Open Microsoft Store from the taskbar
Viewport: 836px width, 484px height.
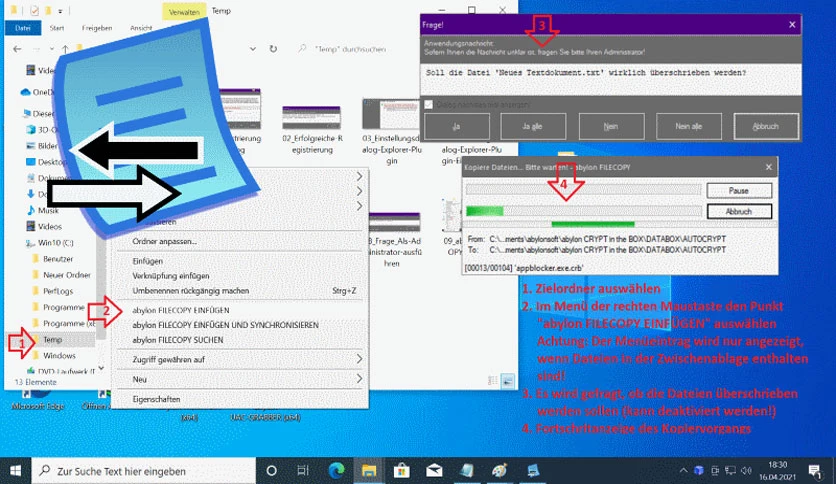[x=401, y=471]
